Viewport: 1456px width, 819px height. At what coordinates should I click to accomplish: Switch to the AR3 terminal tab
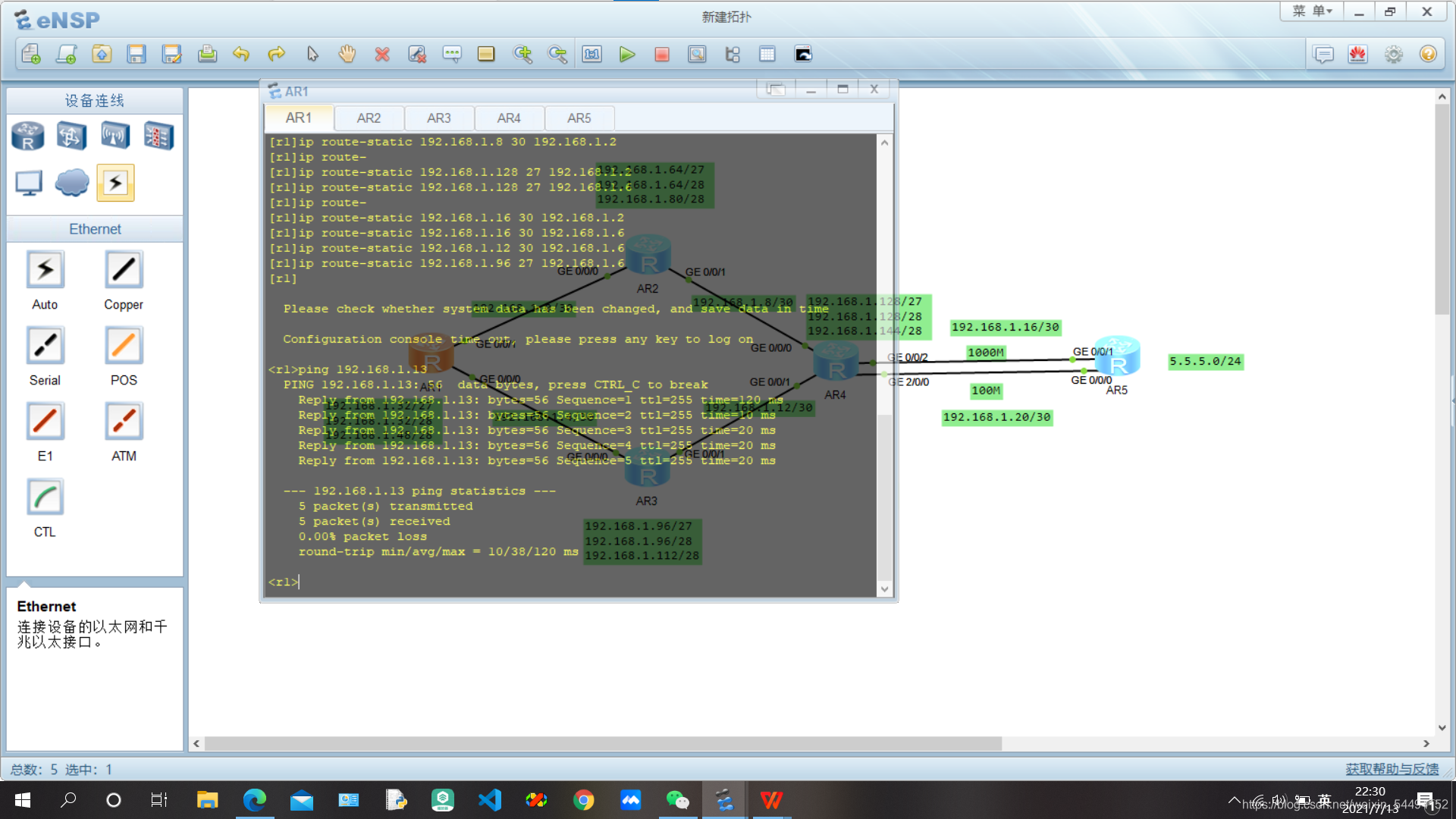(x=439, y=118)
